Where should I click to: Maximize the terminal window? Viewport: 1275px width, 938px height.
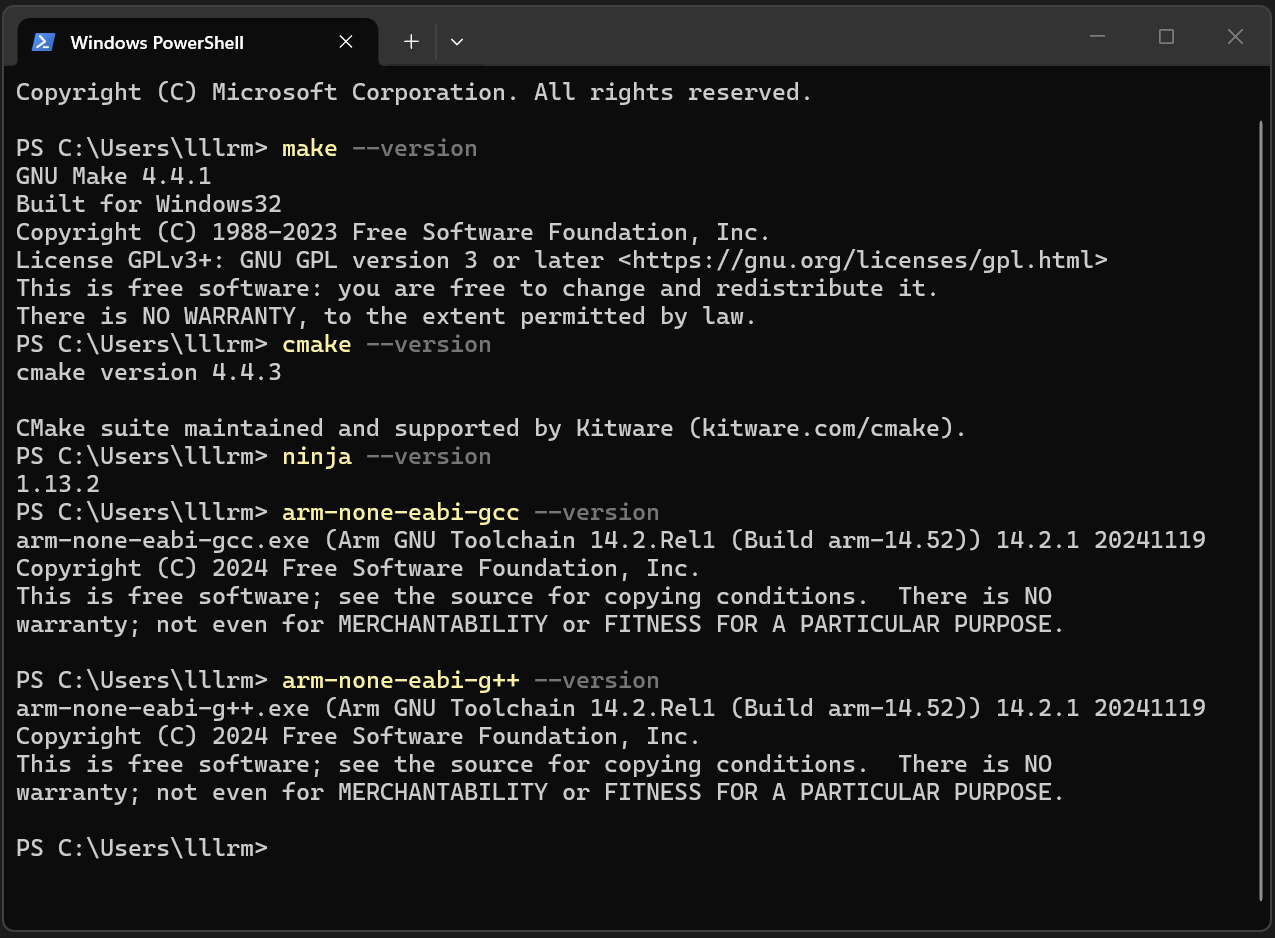coord(1166,37)
